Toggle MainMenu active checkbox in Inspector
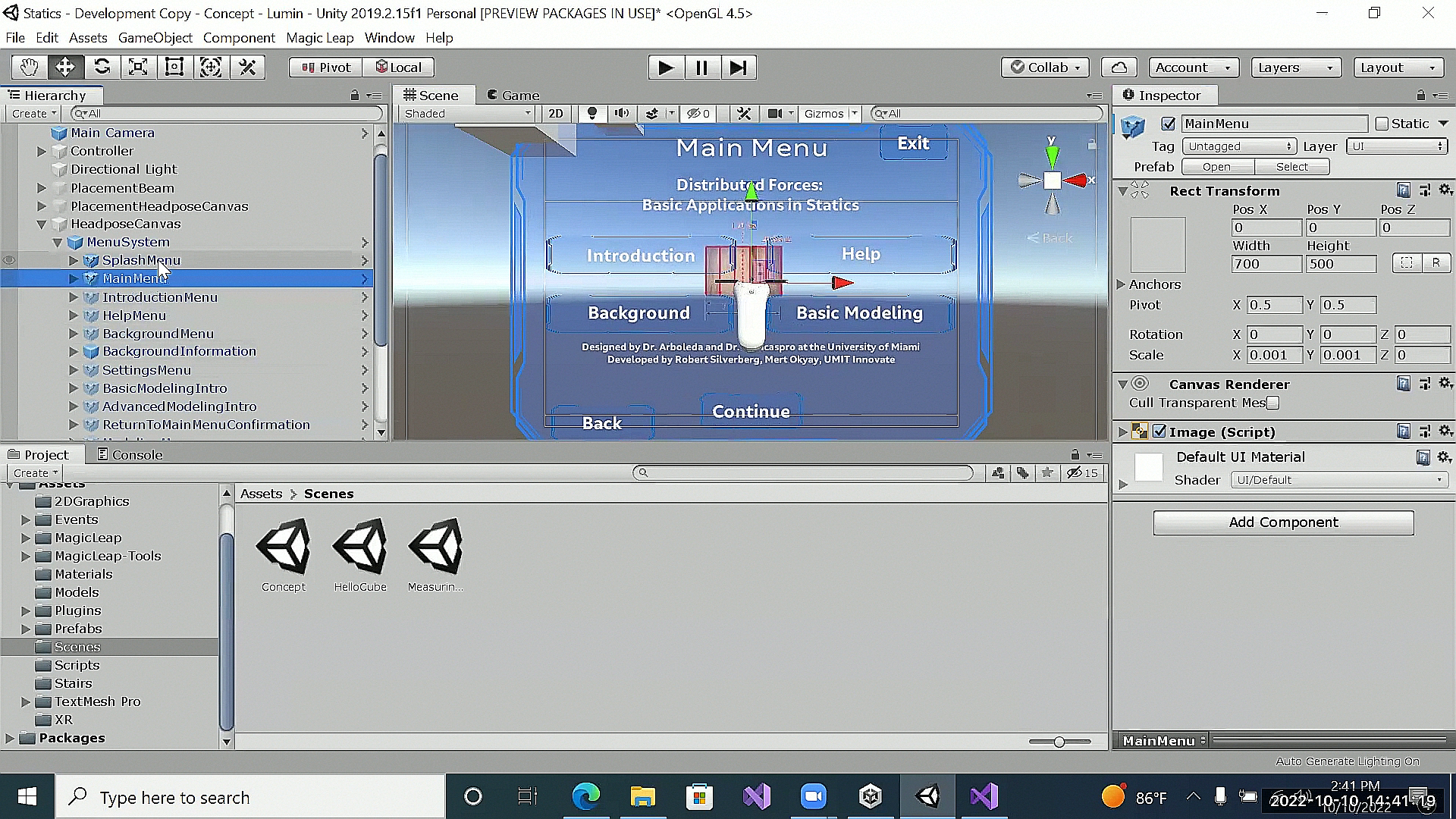1456x819 pixels. pos(1169,124)
